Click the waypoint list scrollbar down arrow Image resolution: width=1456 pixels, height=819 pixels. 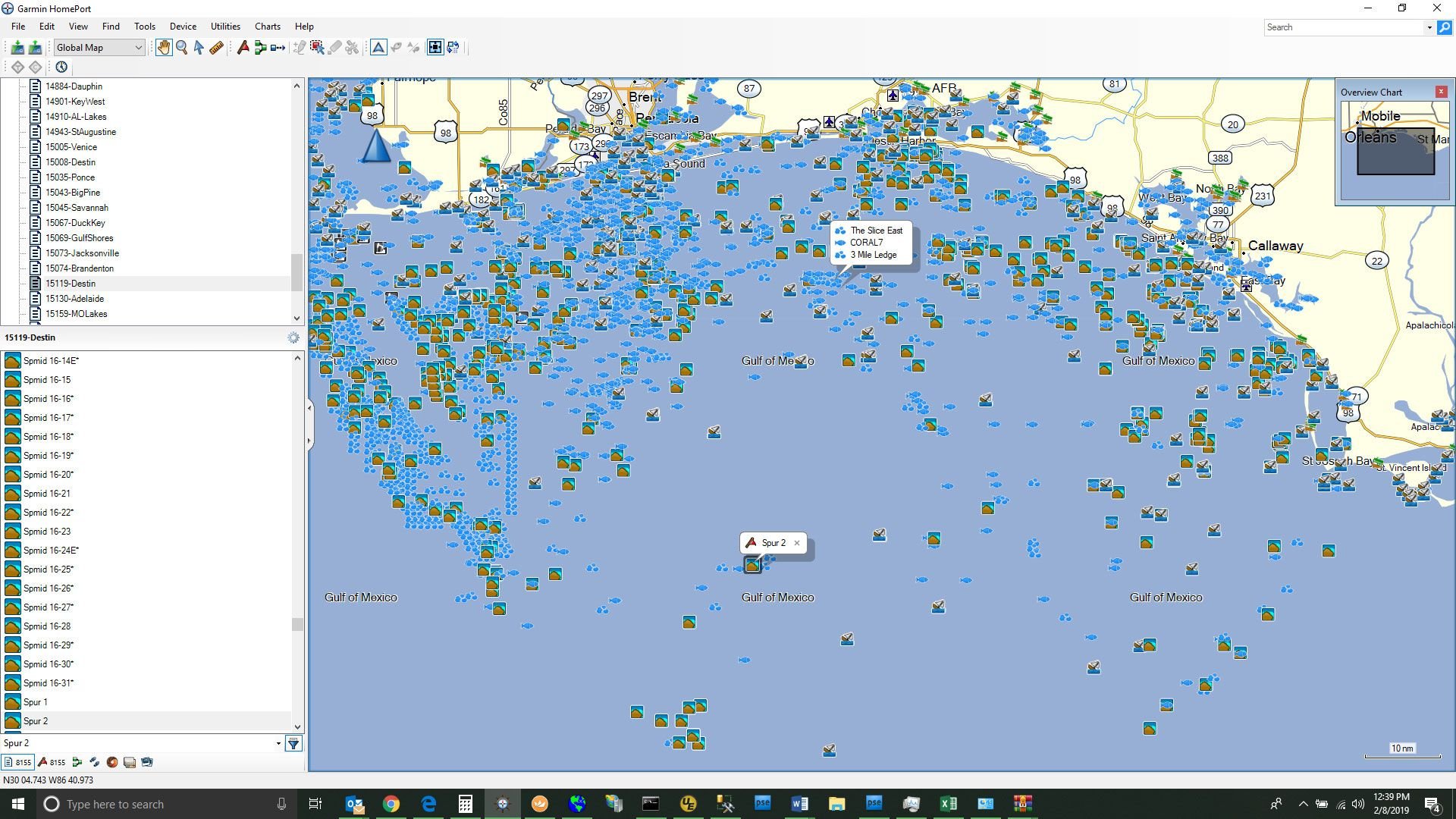tap(297, 726)
